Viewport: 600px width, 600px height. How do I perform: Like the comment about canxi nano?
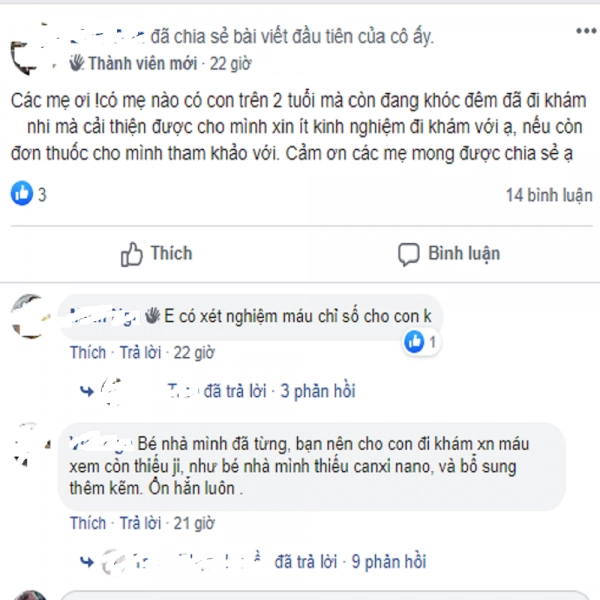click(x=88, y=523)
